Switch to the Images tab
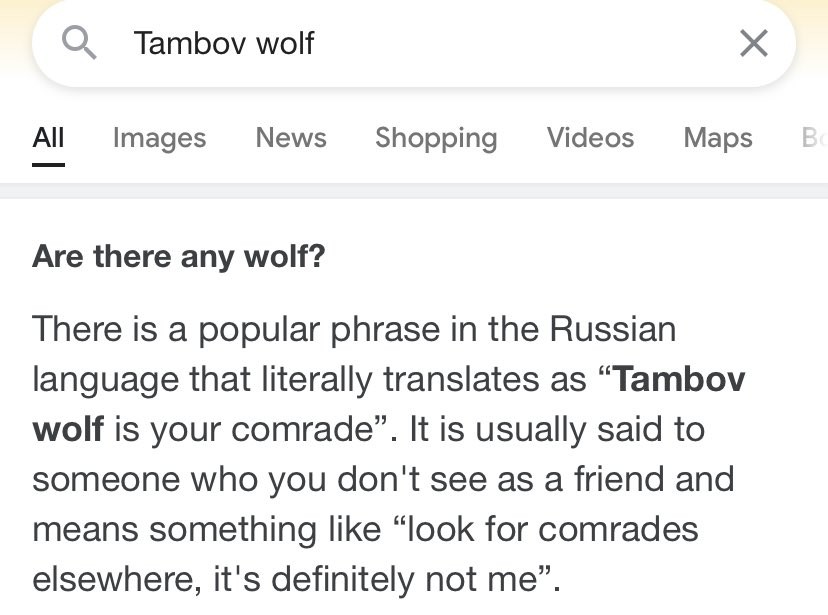Screen dimensions: 828x615 coord(159,138)
